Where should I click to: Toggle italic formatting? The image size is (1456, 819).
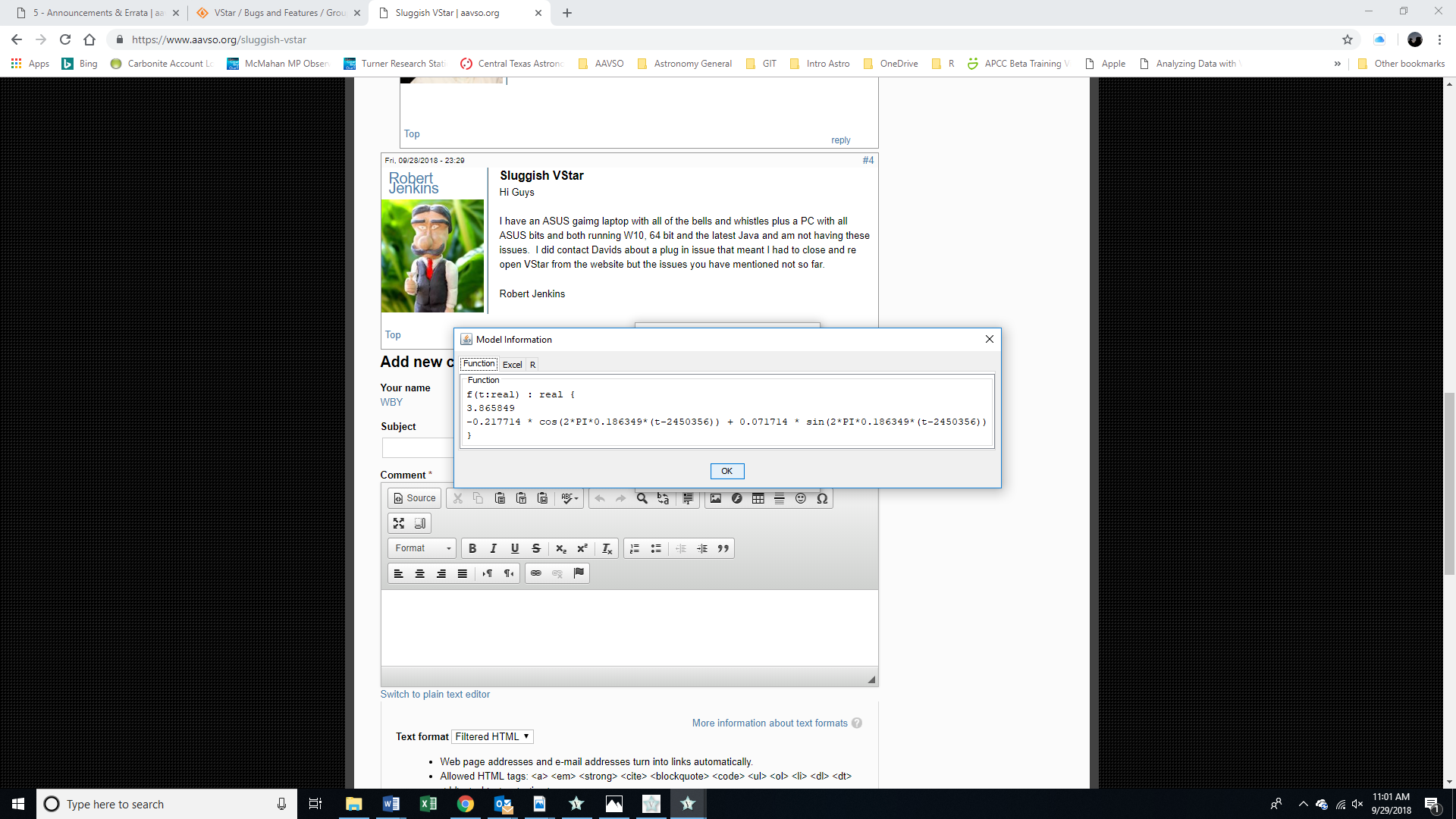tap(494, 548)
